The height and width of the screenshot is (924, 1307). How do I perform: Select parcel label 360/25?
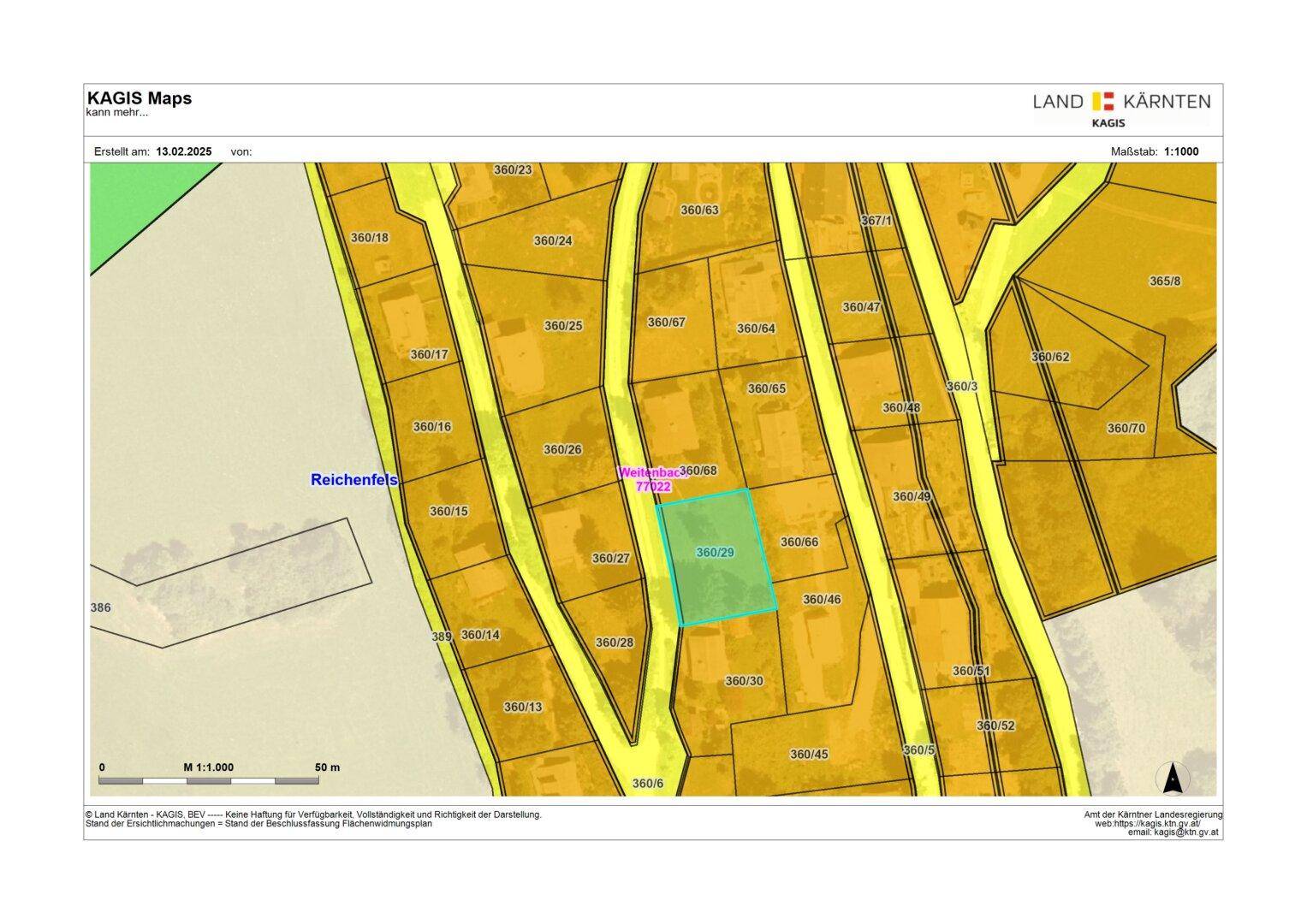tap(563, 326)
